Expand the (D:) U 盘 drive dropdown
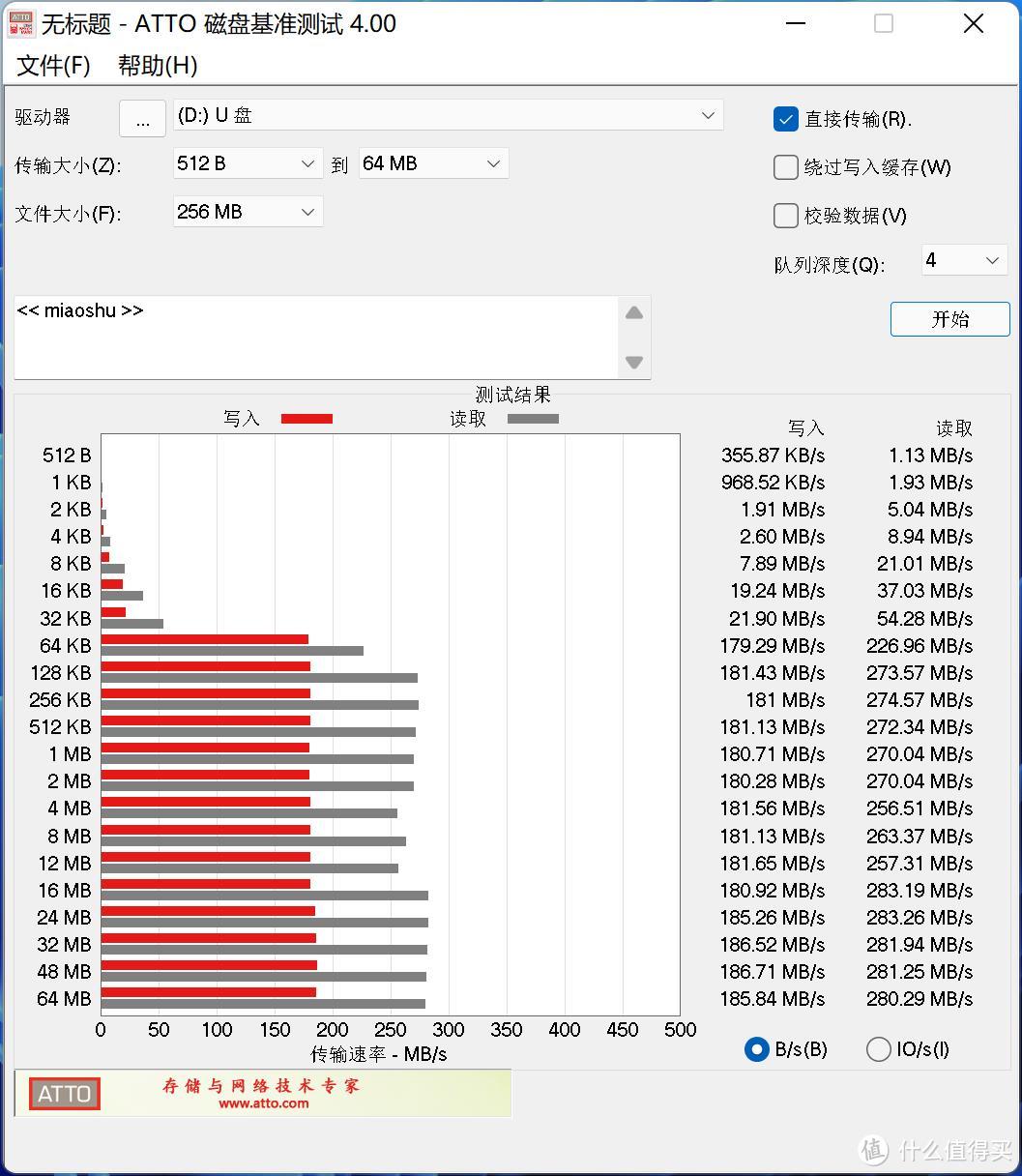 coord(449,115)
